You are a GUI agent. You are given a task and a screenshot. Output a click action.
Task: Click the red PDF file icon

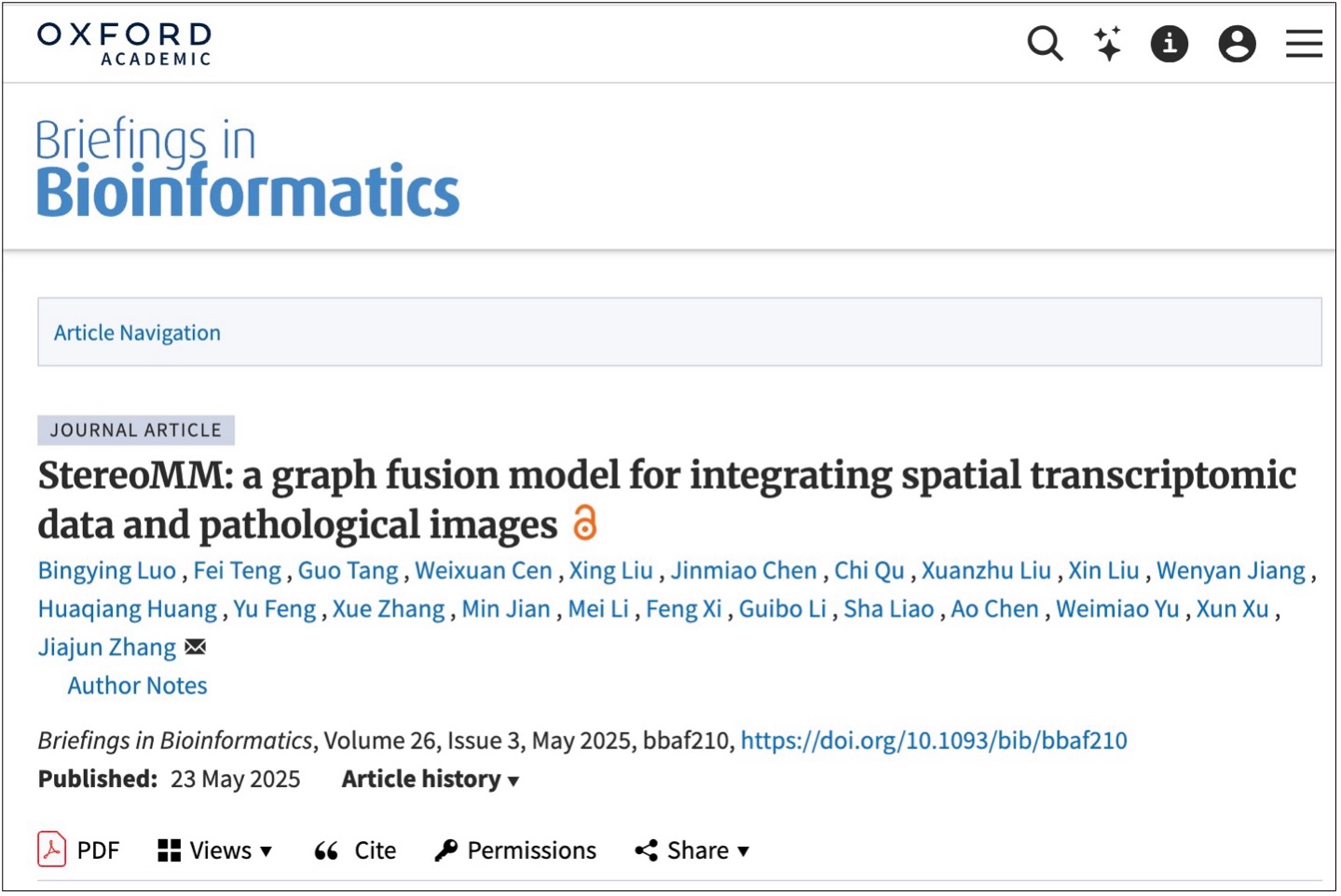tap(51, 849)
